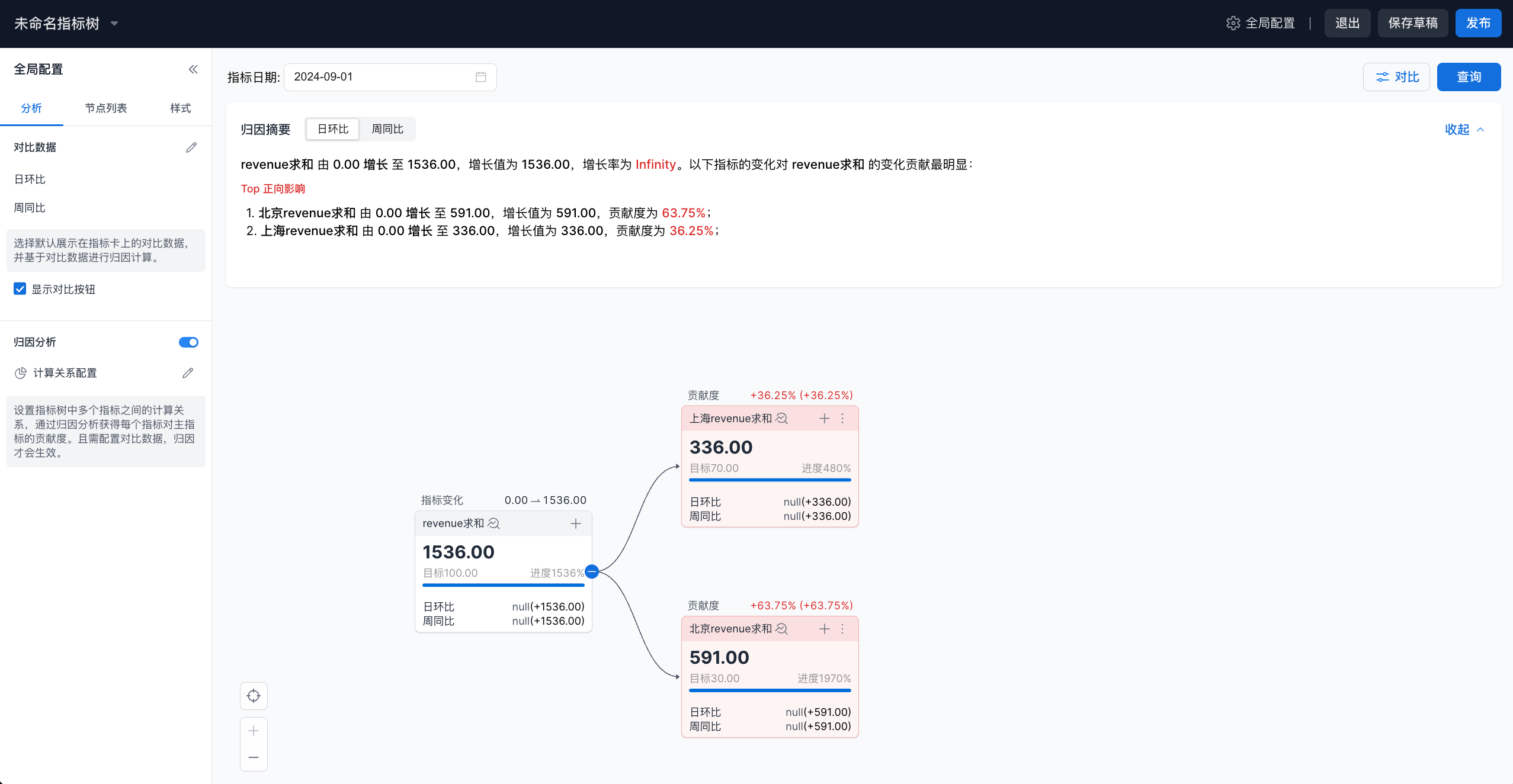Click the 发布 publish button

(1477, 23)
